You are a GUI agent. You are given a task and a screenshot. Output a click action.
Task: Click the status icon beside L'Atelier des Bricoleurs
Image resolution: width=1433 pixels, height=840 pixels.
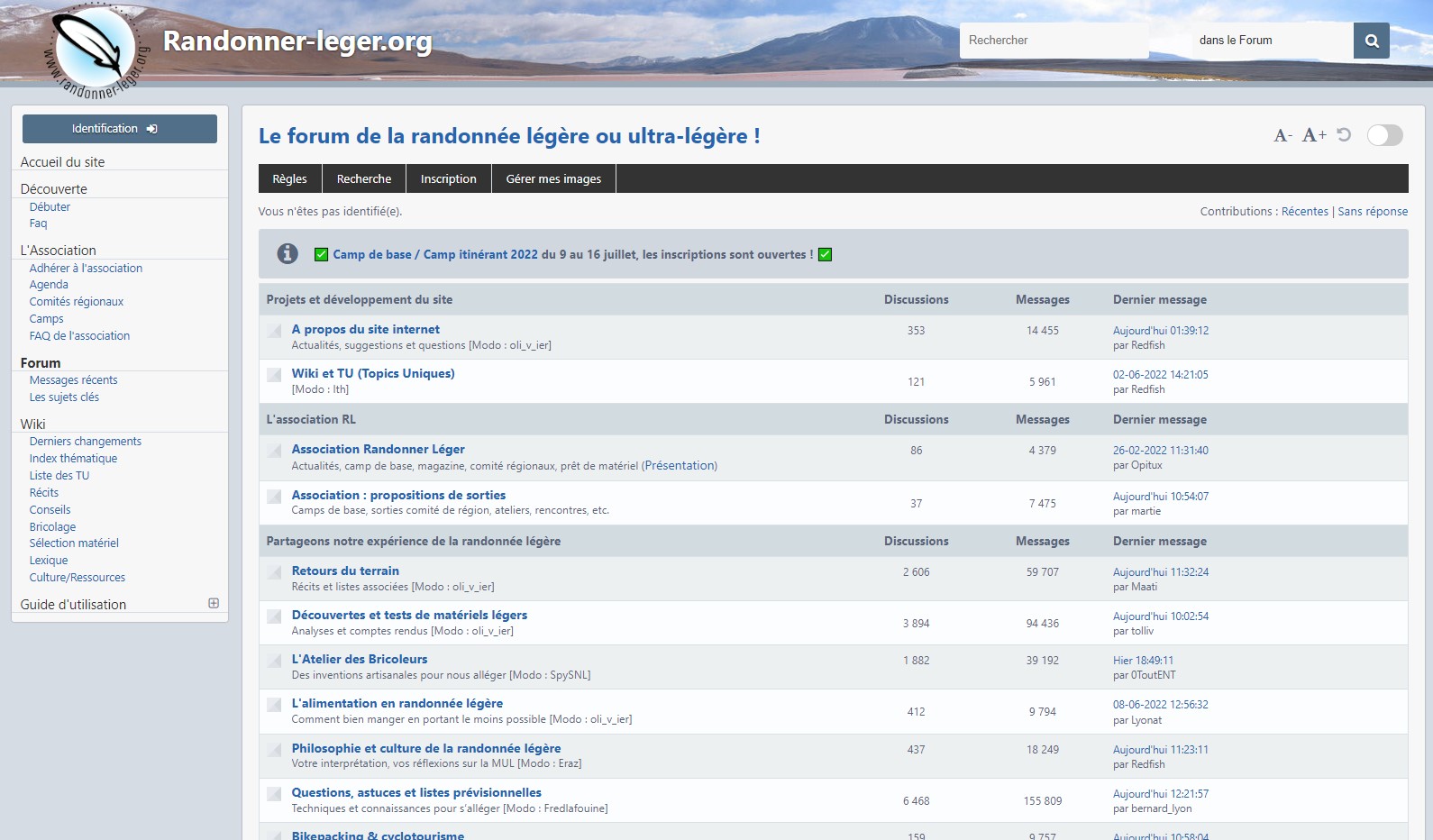click(274, 660)
